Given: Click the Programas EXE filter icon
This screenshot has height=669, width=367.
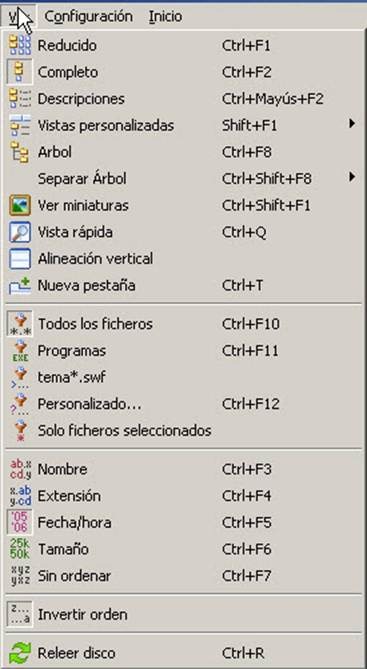Looking at the screenshot, I should coord(20,351).
